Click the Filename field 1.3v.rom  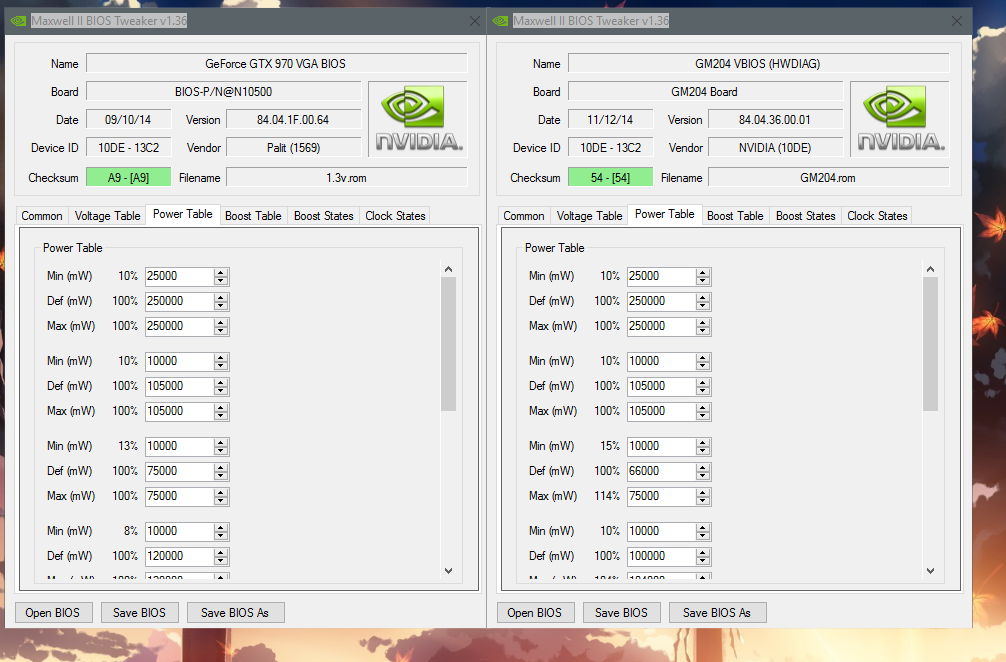pos(346,178)
